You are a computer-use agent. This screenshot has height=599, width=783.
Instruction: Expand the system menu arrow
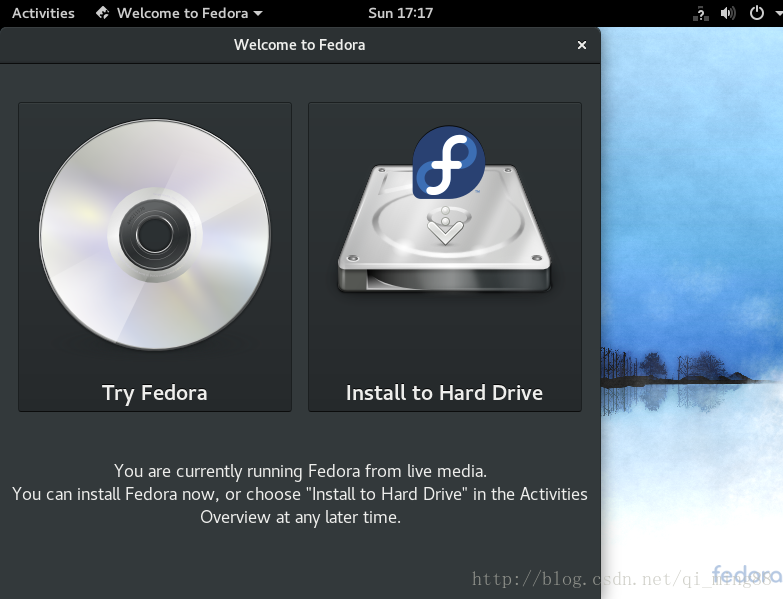[x=778, y=13]
